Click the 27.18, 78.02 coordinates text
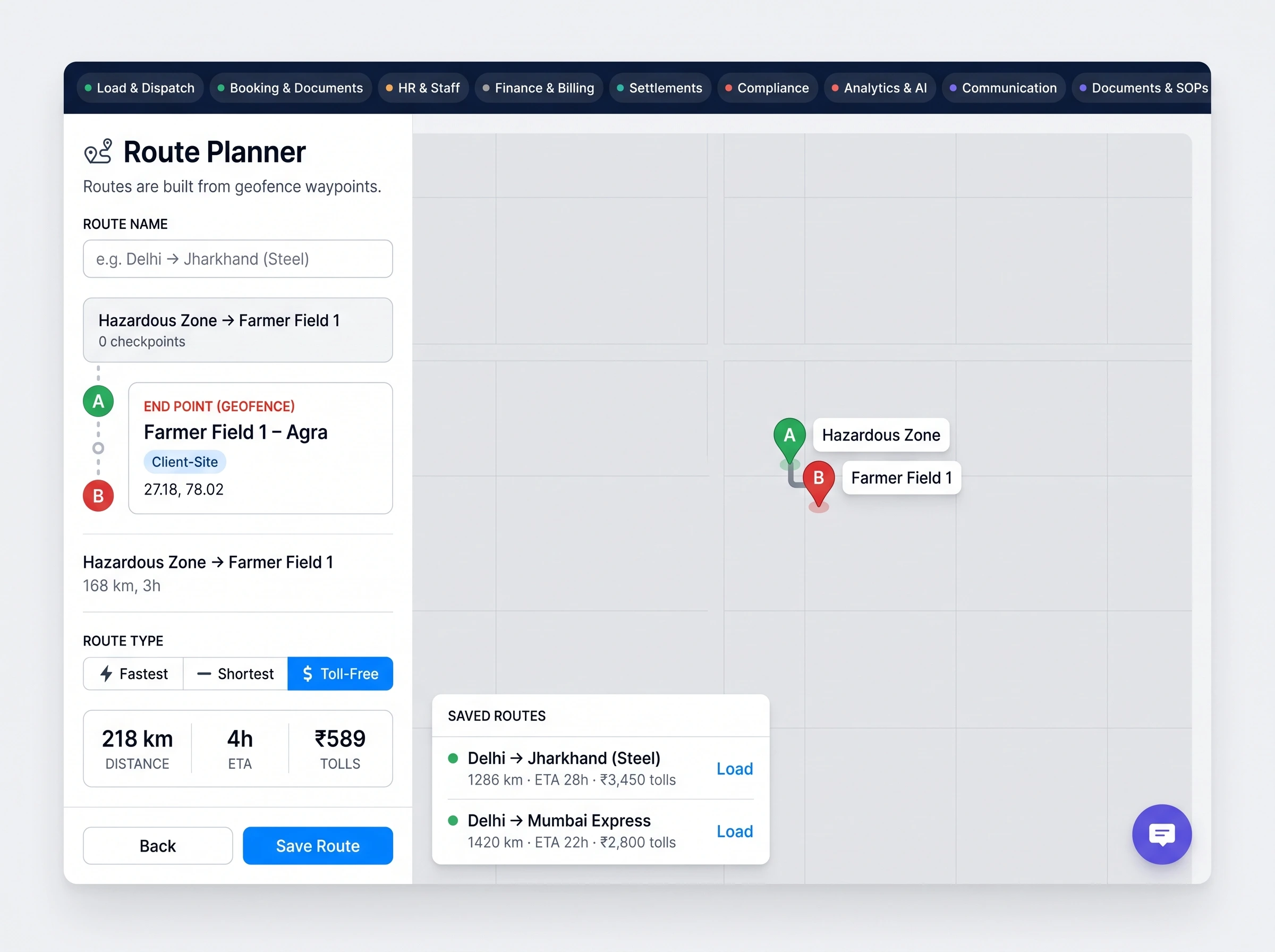 point(183,489)
